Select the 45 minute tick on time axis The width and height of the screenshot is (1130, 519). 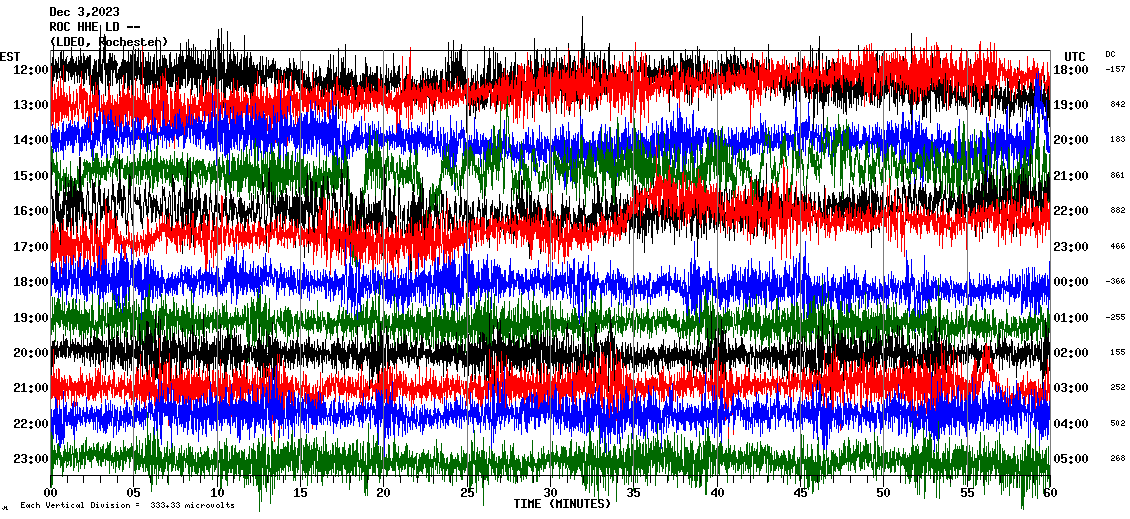coord(799,492)
